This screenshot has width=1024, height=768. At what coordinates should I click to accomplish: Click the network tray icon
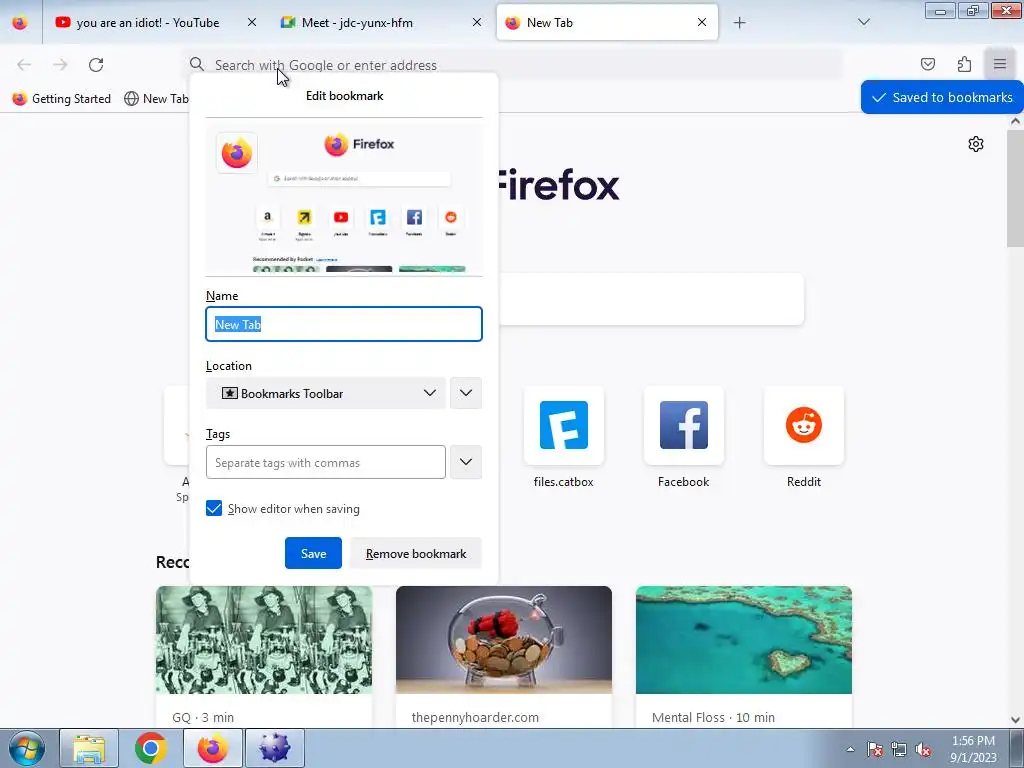click(899, 750)
